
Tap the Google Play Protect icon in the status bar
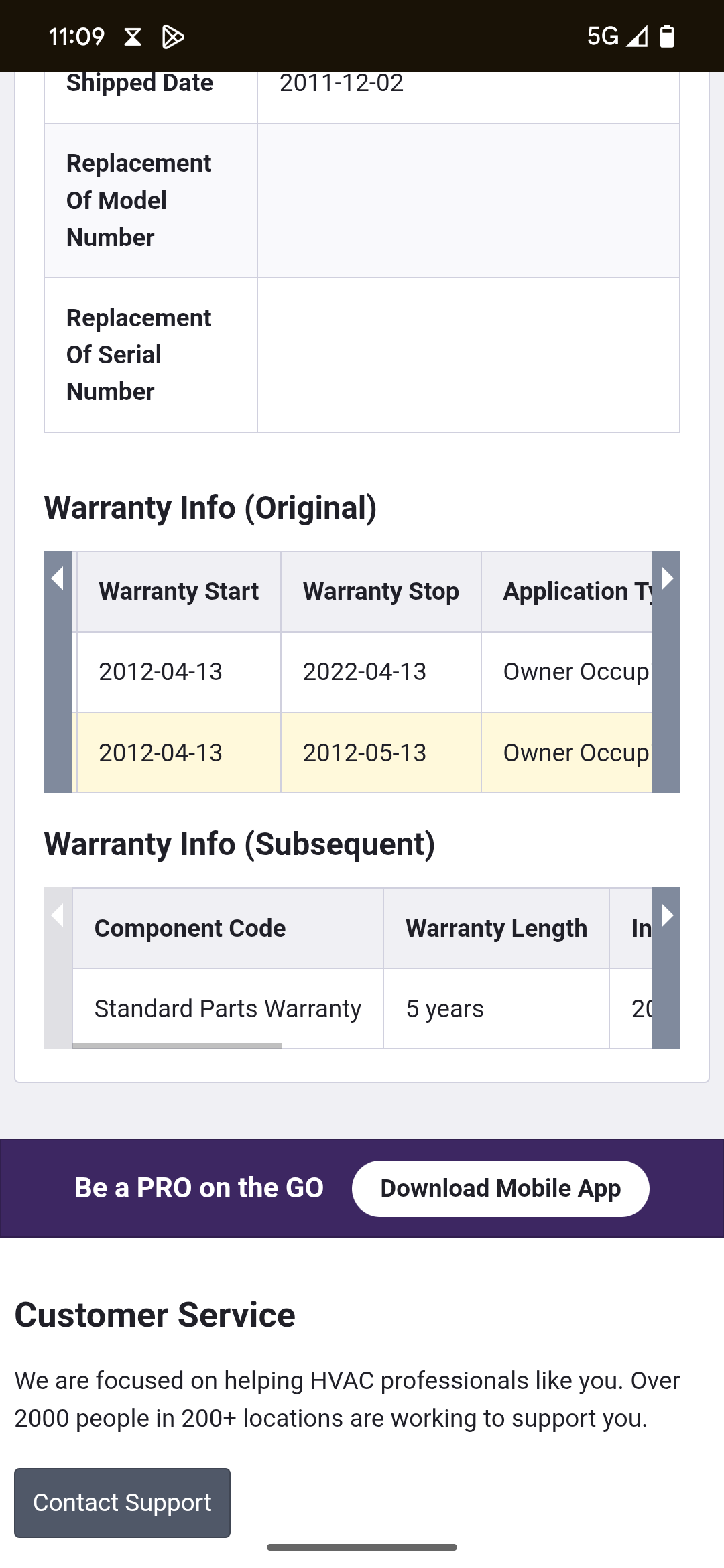tap(173, 37)
